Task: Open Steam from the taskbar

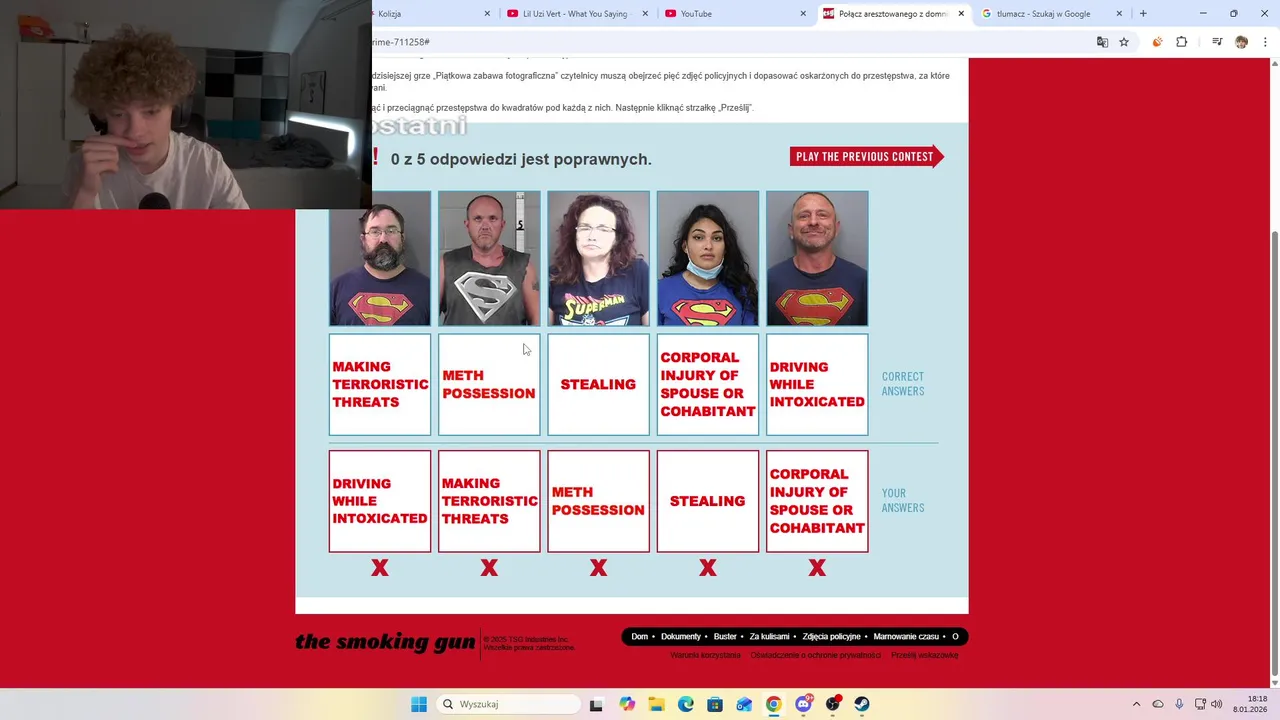Action: tap(861, 704)
